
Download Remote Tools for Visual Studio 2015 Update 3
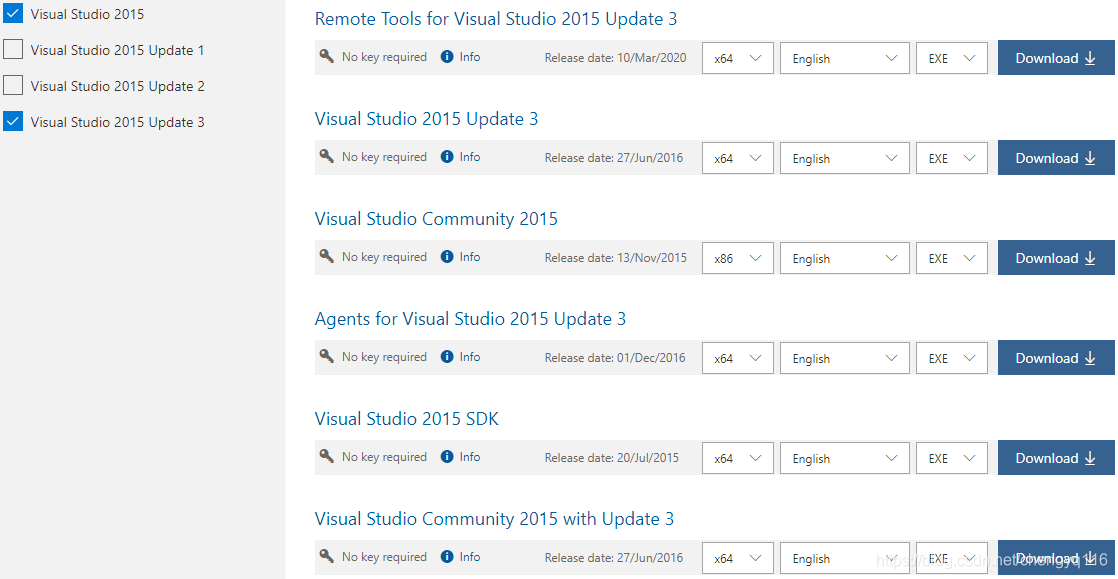coord(1056,58)
